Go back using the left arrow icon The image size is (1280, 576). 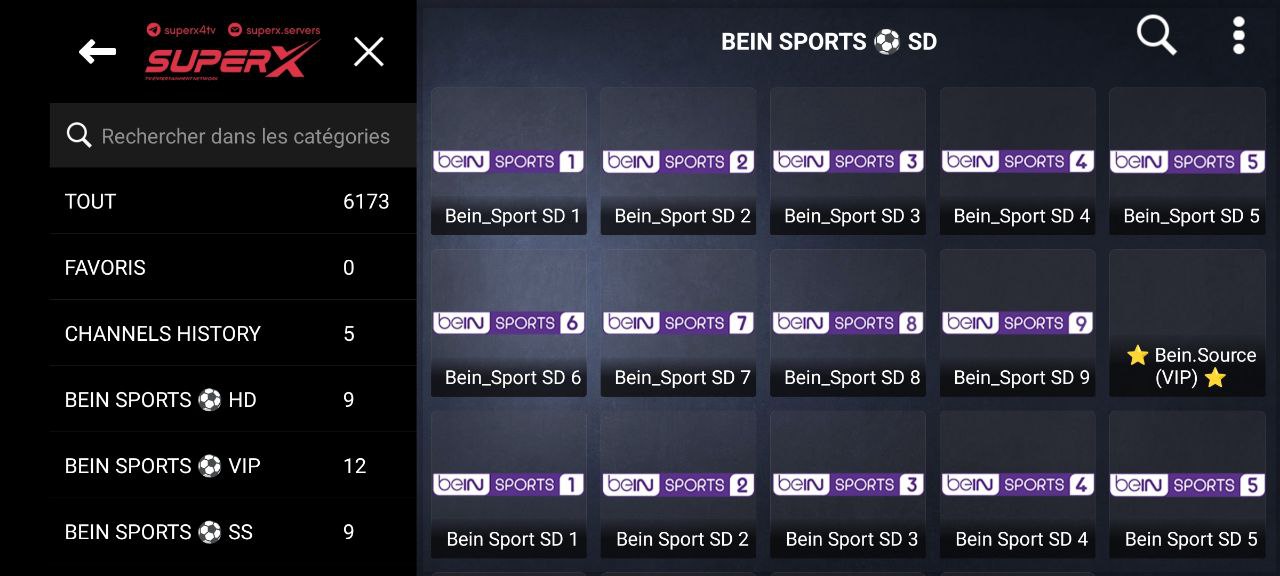[x=97, y=52]
